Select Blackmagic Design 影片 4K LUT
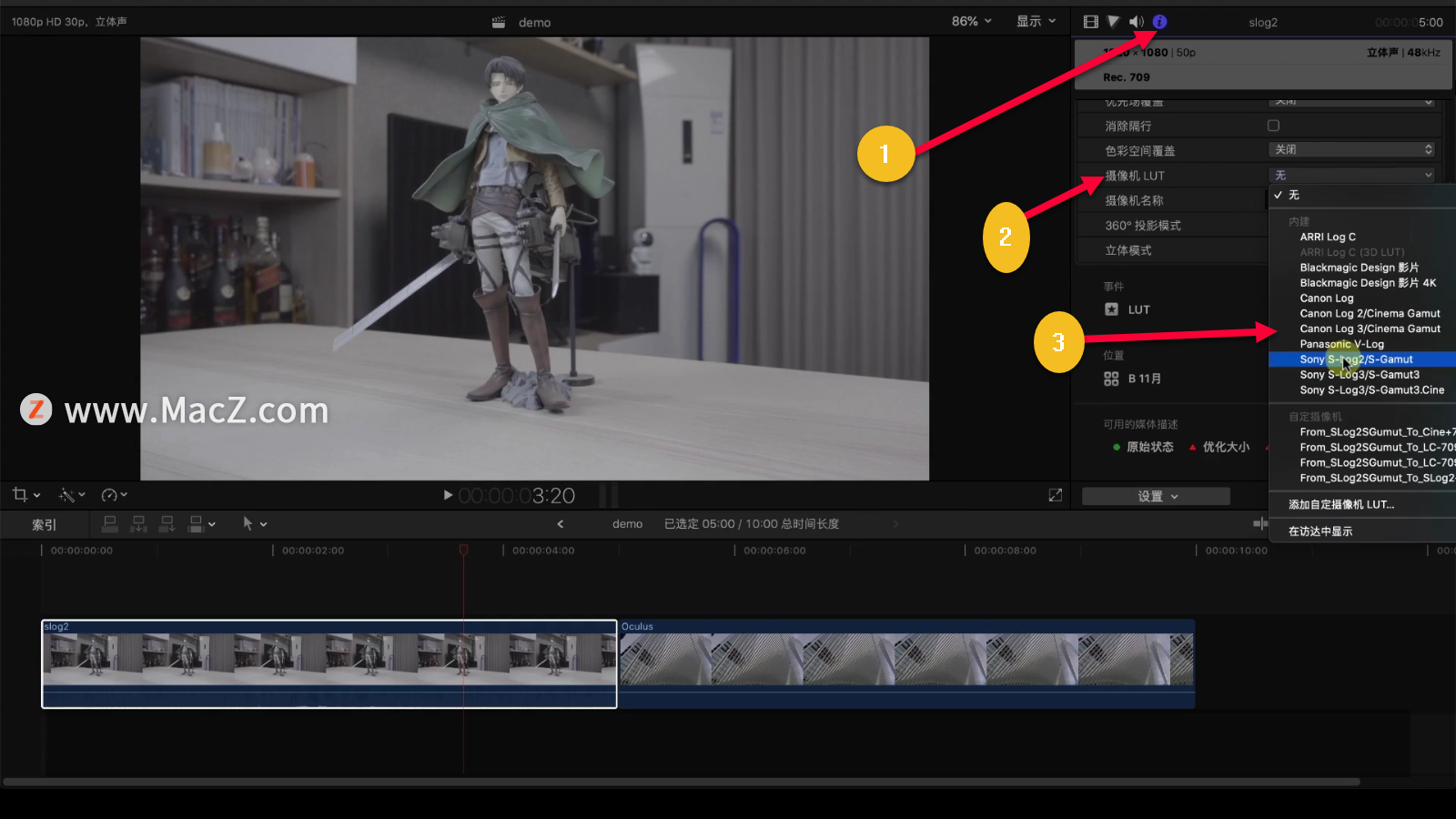The height and width of the screenshot is (819, 1456). (x=1368, y=283)
